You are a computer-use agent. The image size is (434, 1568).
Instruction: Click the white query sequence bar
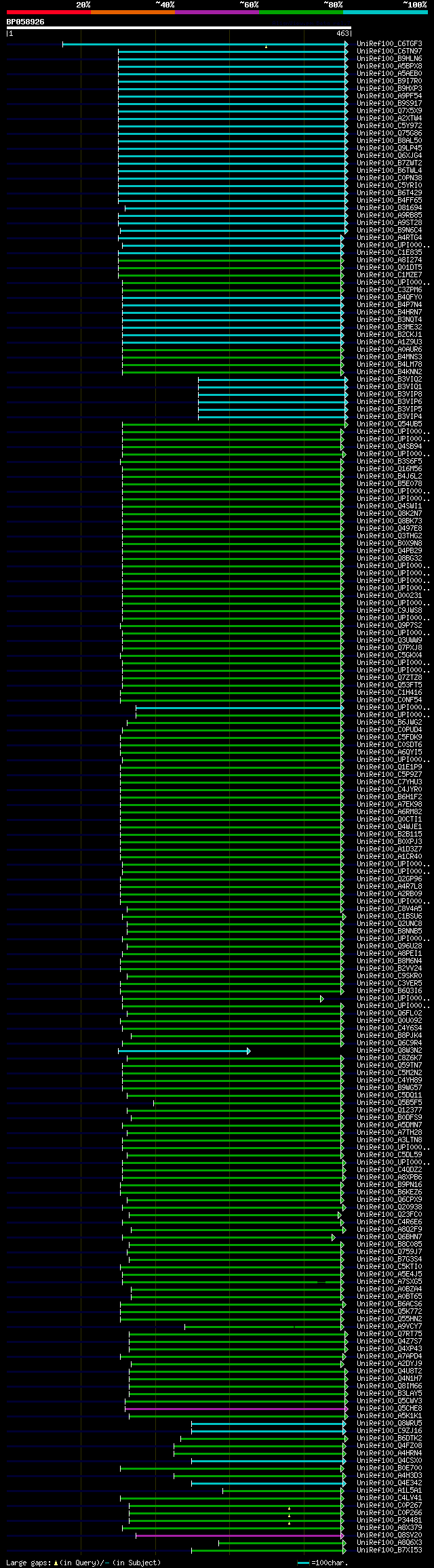point(178,28)
